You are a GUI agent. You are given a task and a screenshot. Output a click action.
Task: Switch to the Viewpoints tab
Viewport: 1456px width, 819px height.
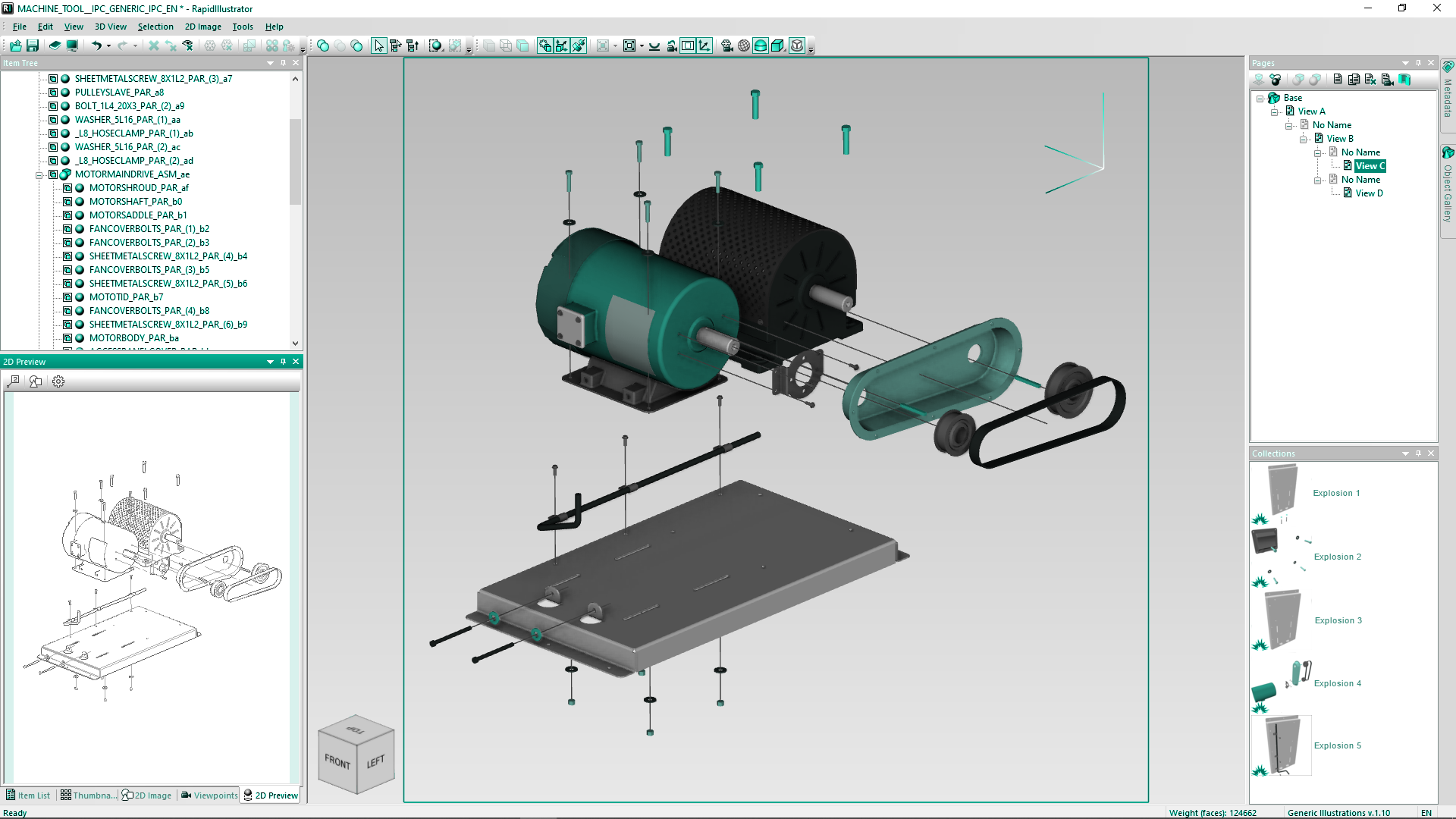pos(209,795)
